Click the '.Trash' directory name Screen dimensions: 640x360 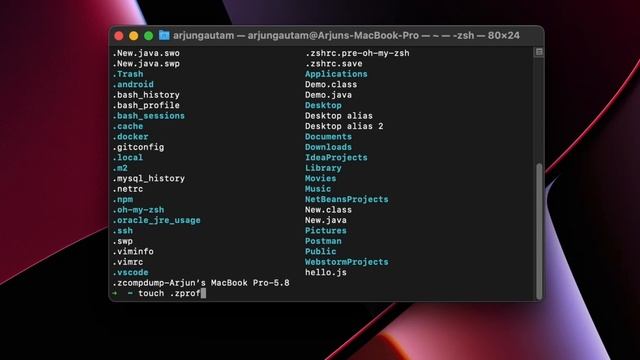point(128,74)
